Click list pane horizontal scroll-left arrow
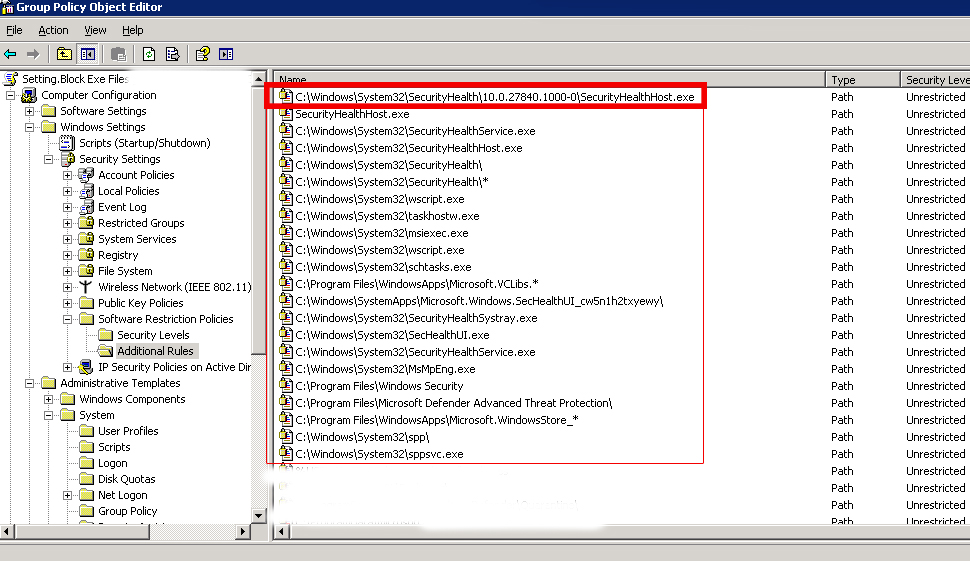This screenshot has height=561, width=970. click(x=281, y=531)
